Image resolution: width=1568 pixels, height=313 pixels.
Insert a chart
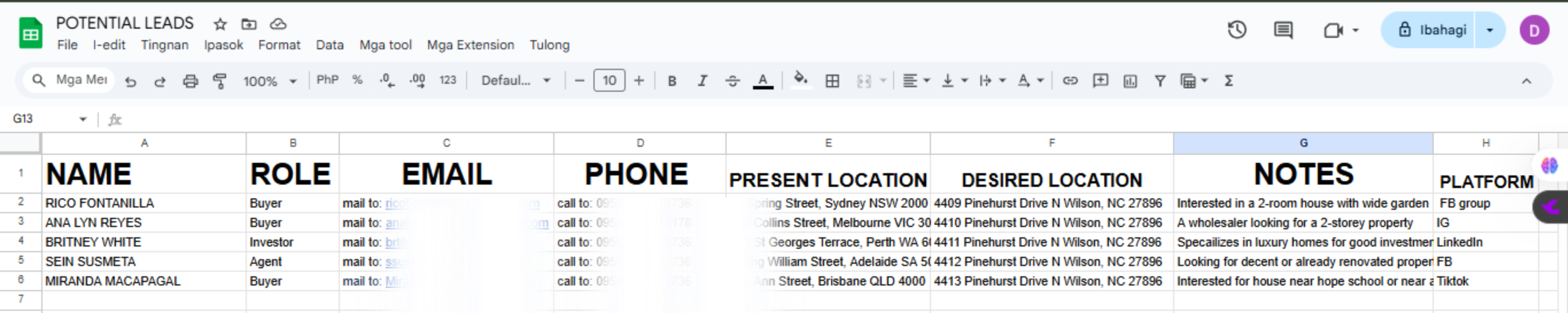point(1130,81)
